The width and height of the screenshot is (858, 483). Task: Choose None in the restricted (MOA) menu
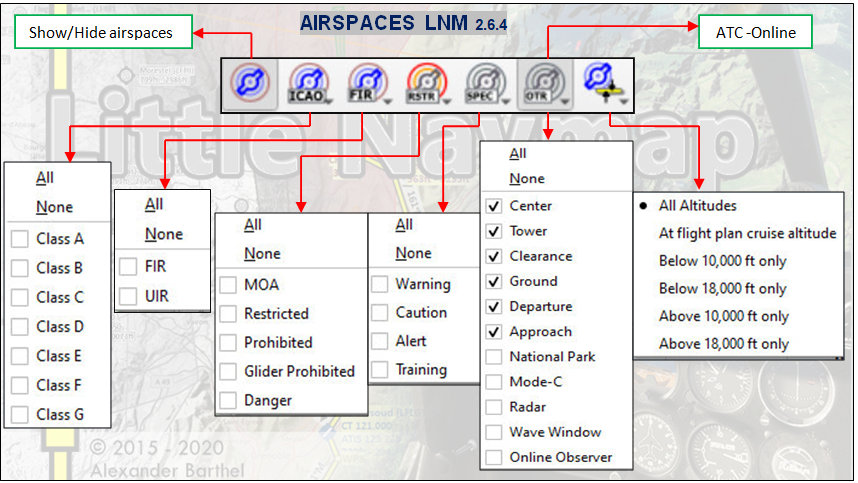point(262,254)
